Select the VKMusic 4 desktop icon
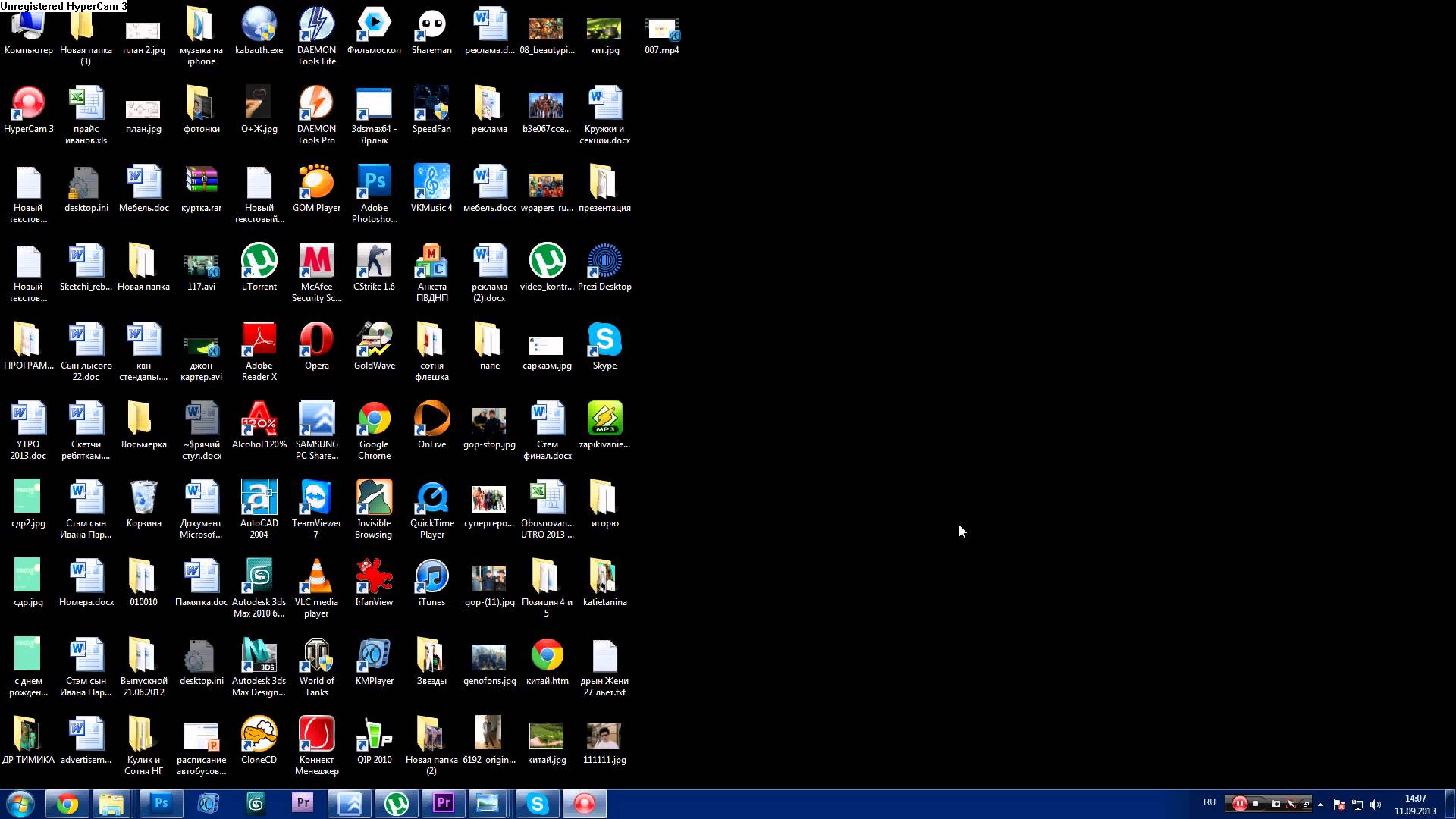Image resolution: width=1456 pixels, height=819 pixels. (431, 188)
